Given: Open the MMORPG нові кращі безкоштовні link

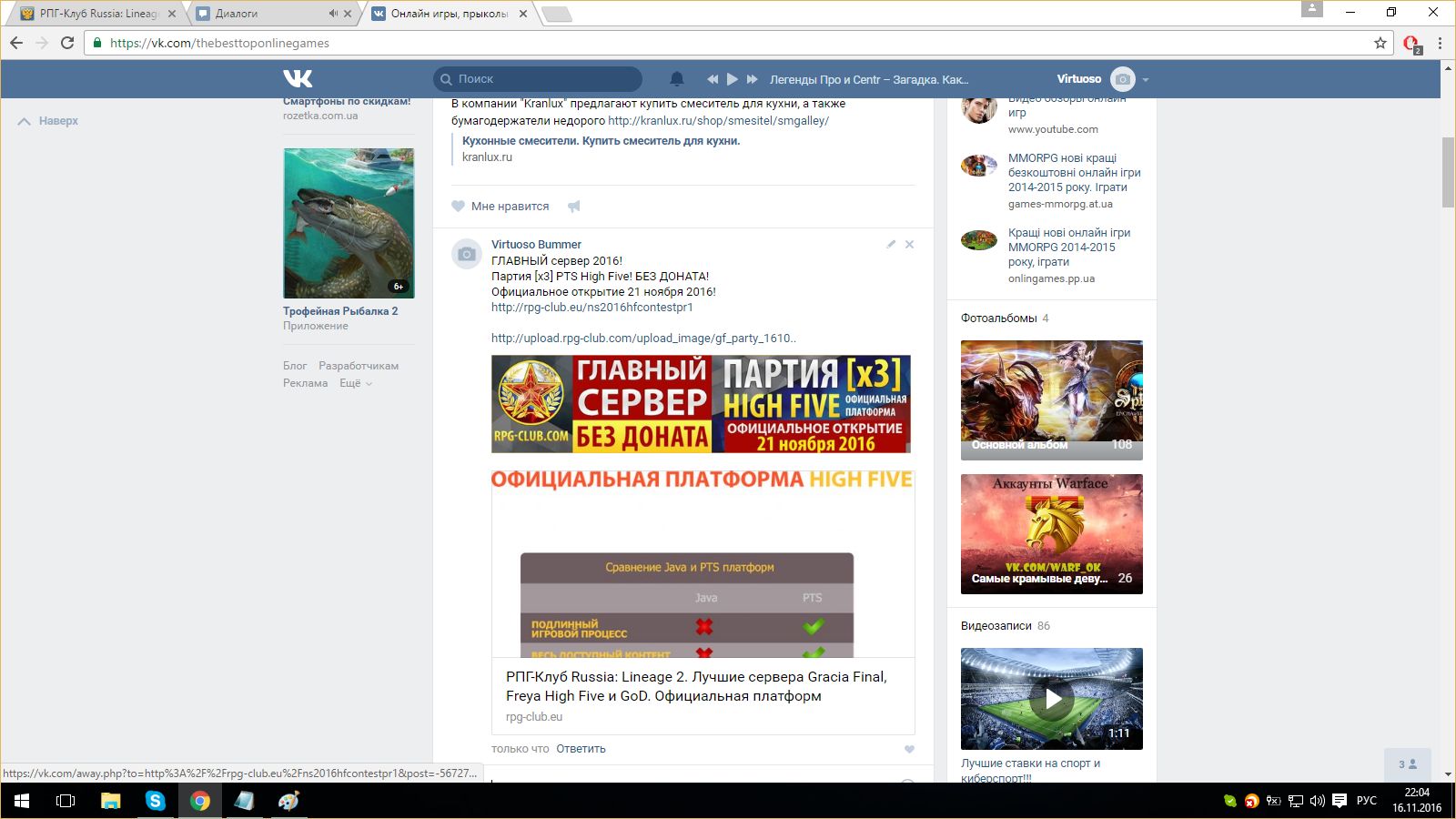Looking at the screenshot, I should (1074, 173).
